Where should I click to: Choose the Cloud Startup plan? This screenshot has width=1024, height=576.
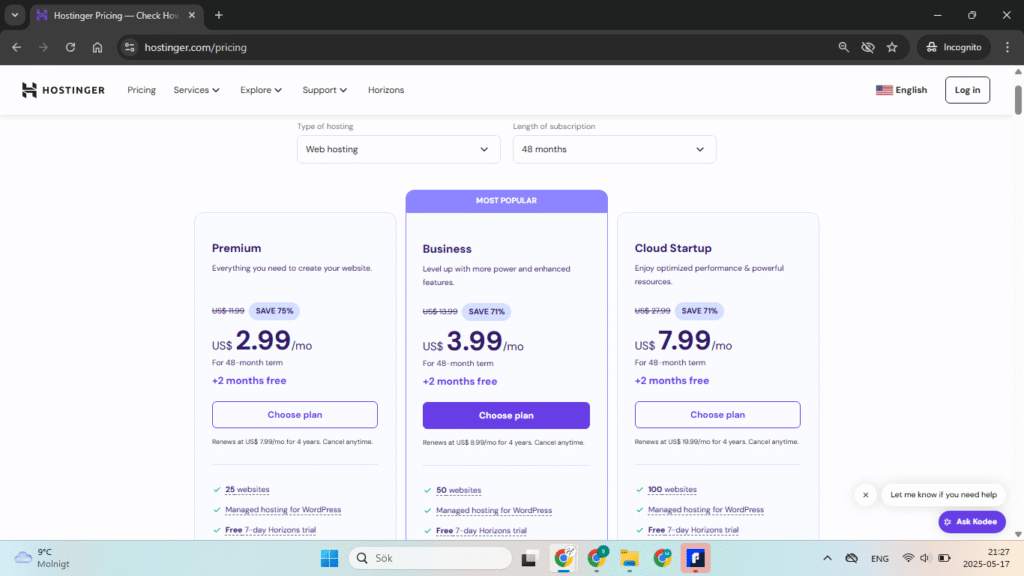(717, 415)
